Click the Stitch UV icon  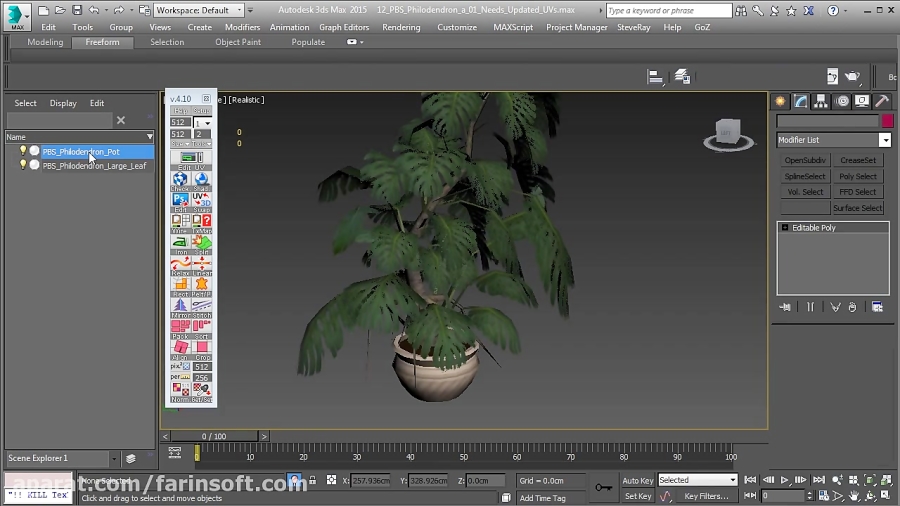pos(201,308)
